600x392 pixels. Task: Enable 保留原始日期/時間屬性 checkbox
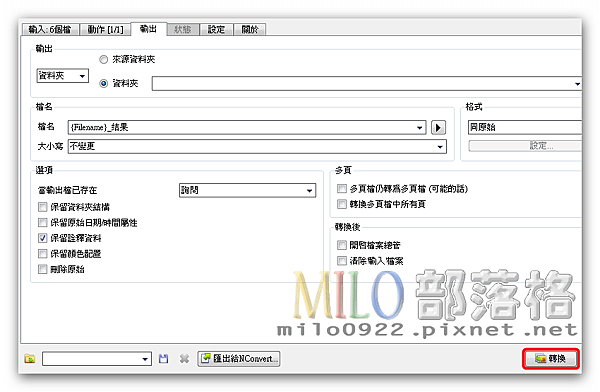click(42, 222)
